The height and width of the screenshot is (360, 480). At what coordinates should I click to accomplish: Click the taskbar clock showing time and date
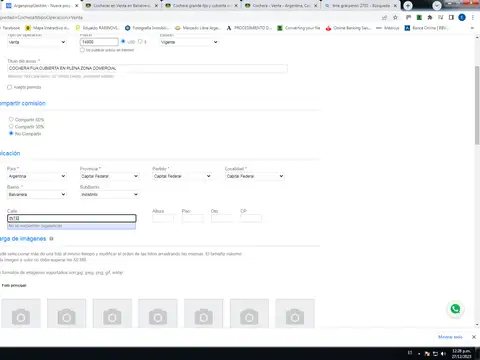tap(461, 354)
